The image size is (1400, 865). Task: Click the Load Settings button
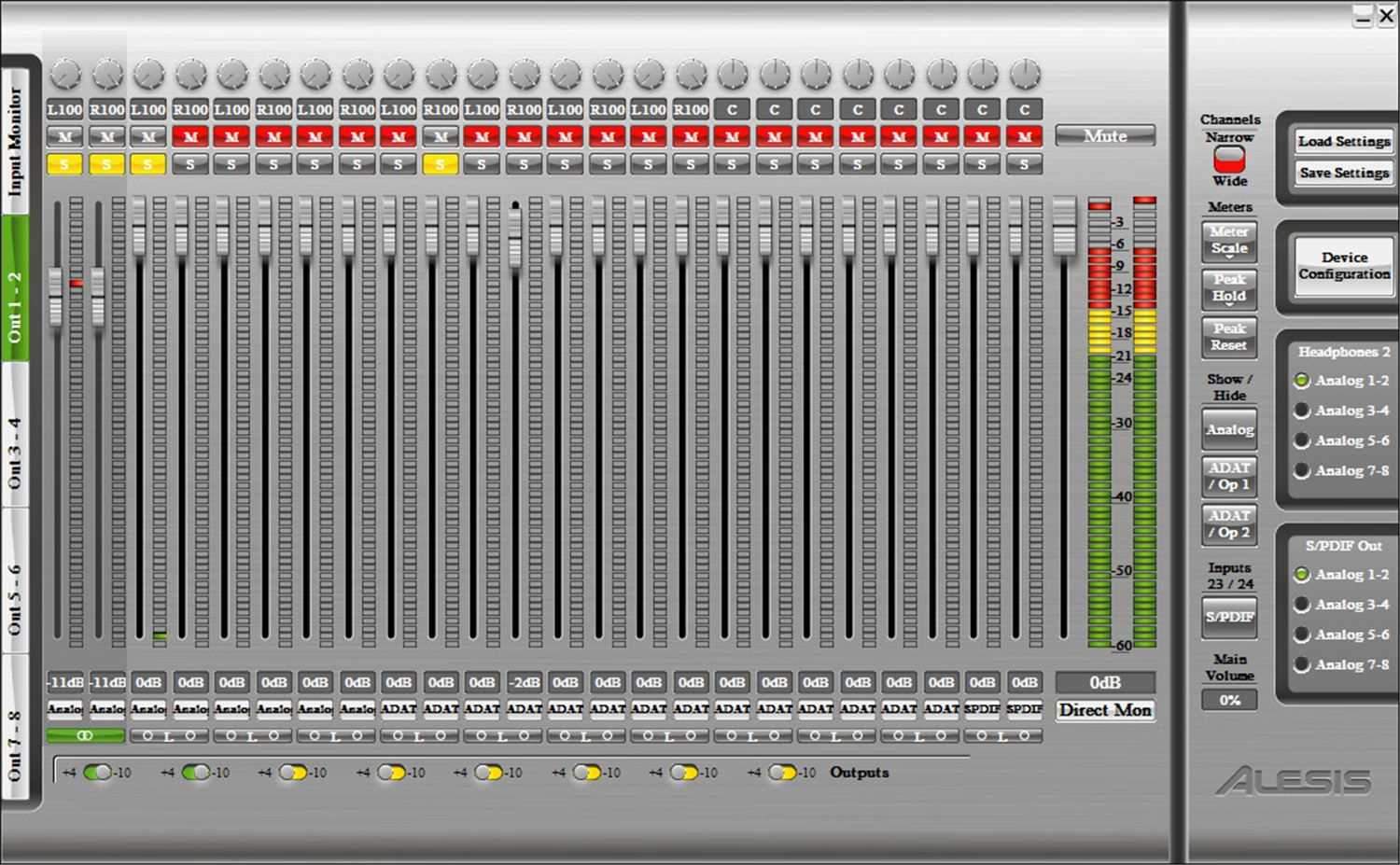coord(1344,142)
